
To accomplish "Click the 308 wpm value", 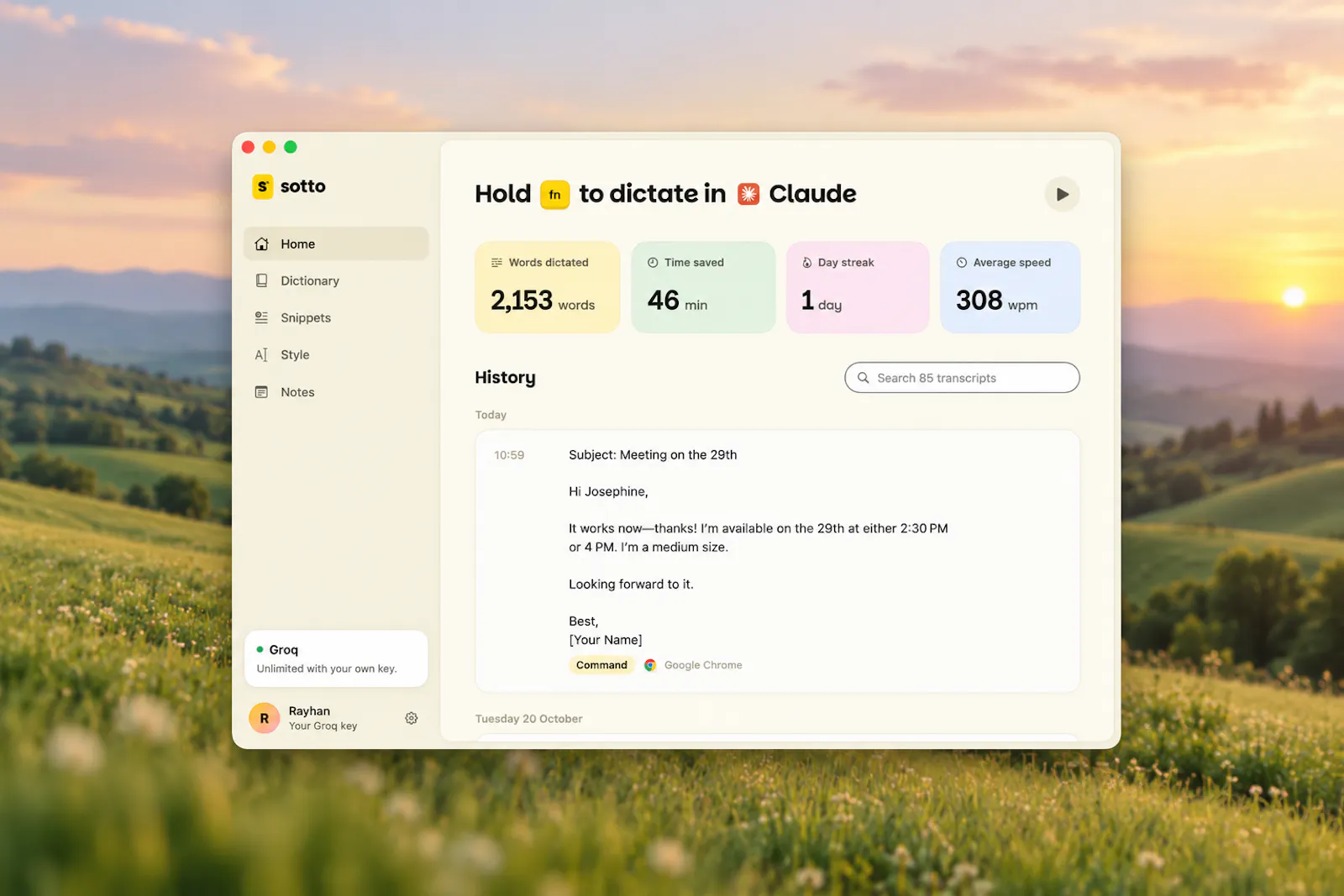I will click(996, 301).
